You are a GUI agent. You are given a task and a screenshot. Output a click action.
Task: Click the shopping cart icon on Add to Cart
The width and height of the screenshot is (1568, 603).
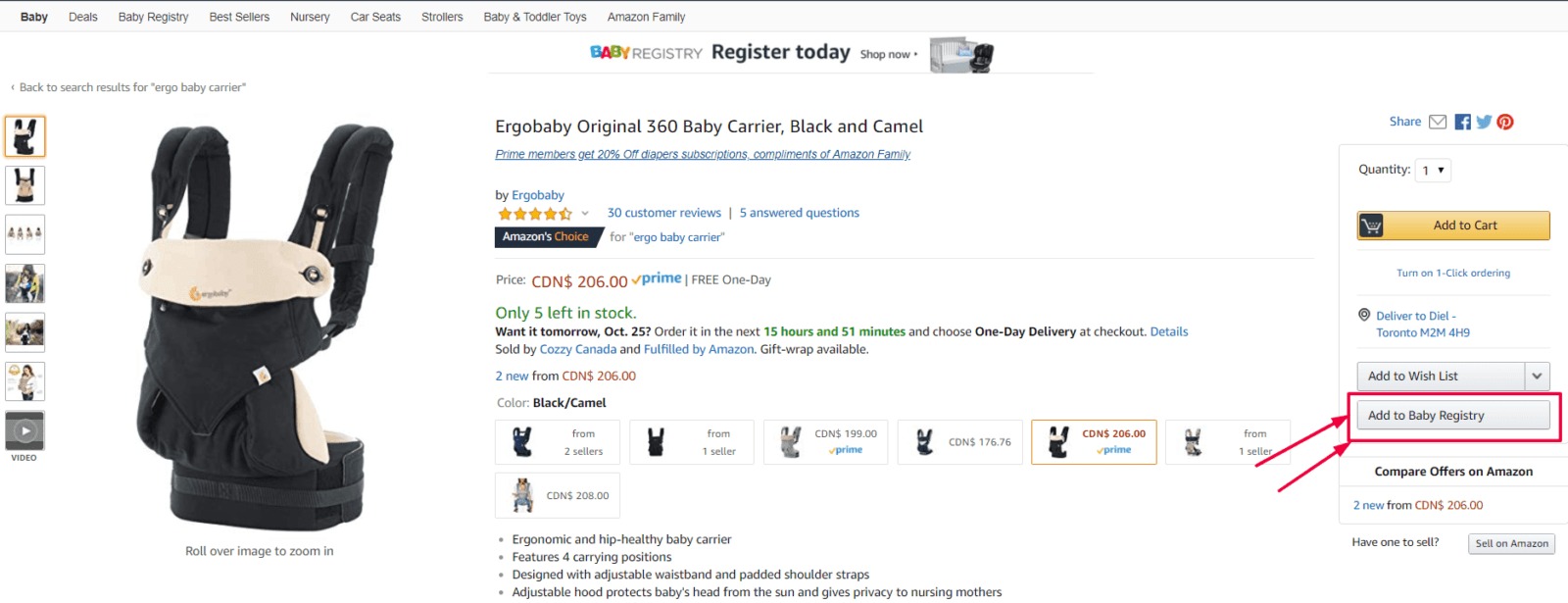tap(1372, 226)
